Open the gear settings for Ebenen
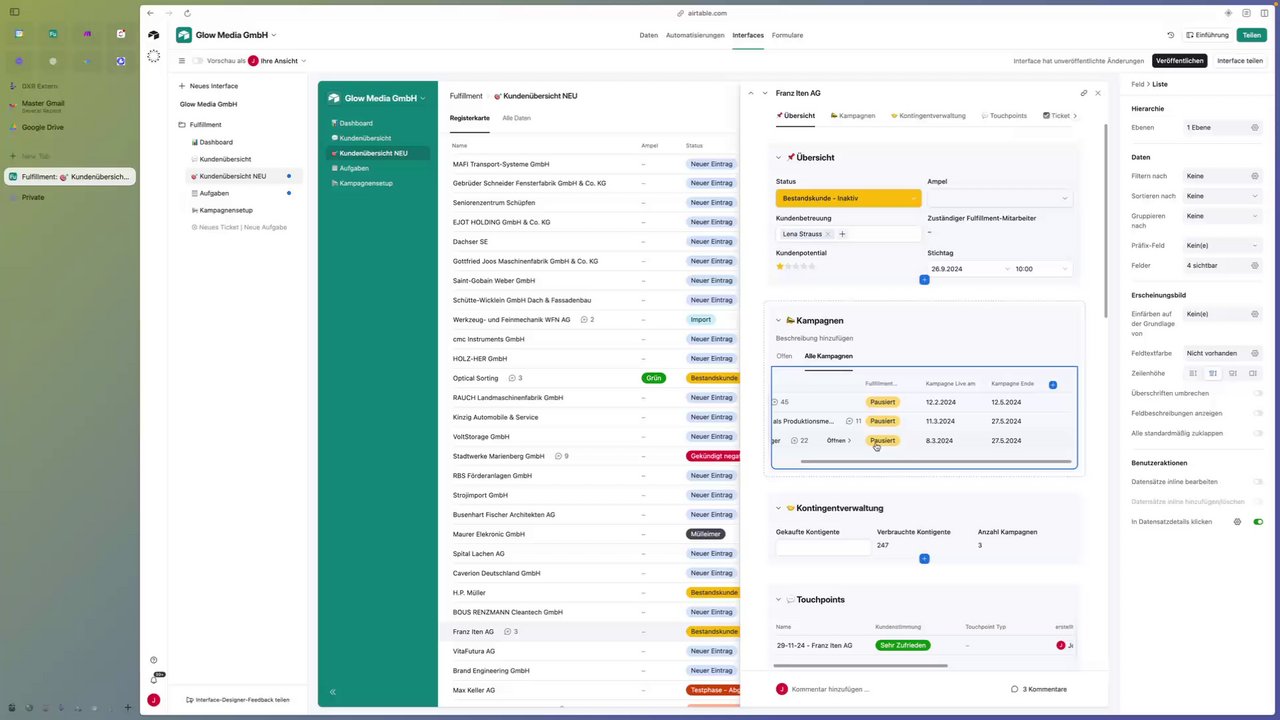Viewport: 1280px width, 720px height. coord(1255,128)
